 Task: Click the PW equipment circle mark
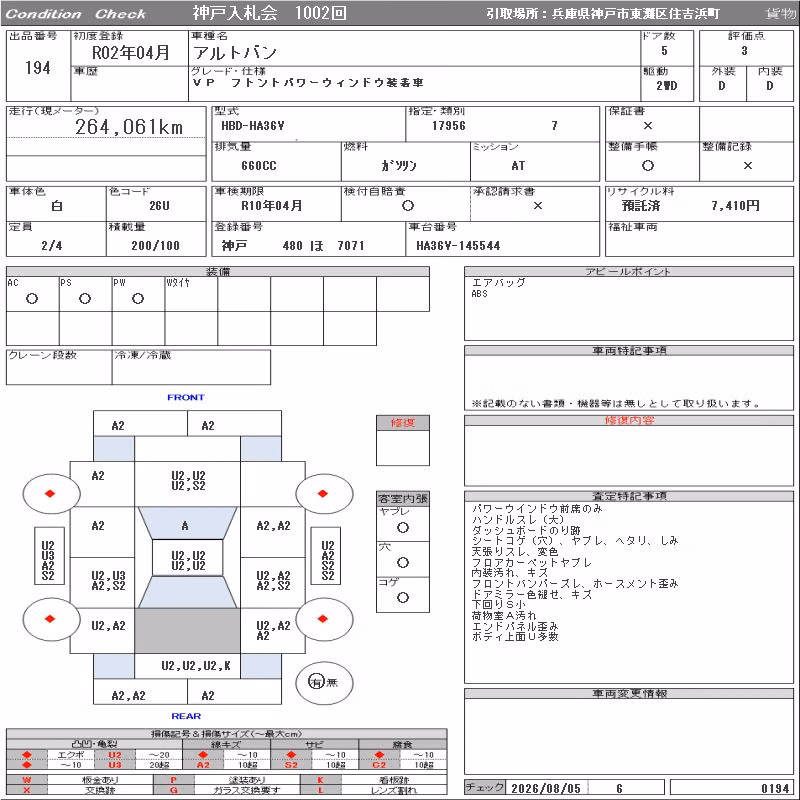138,298
